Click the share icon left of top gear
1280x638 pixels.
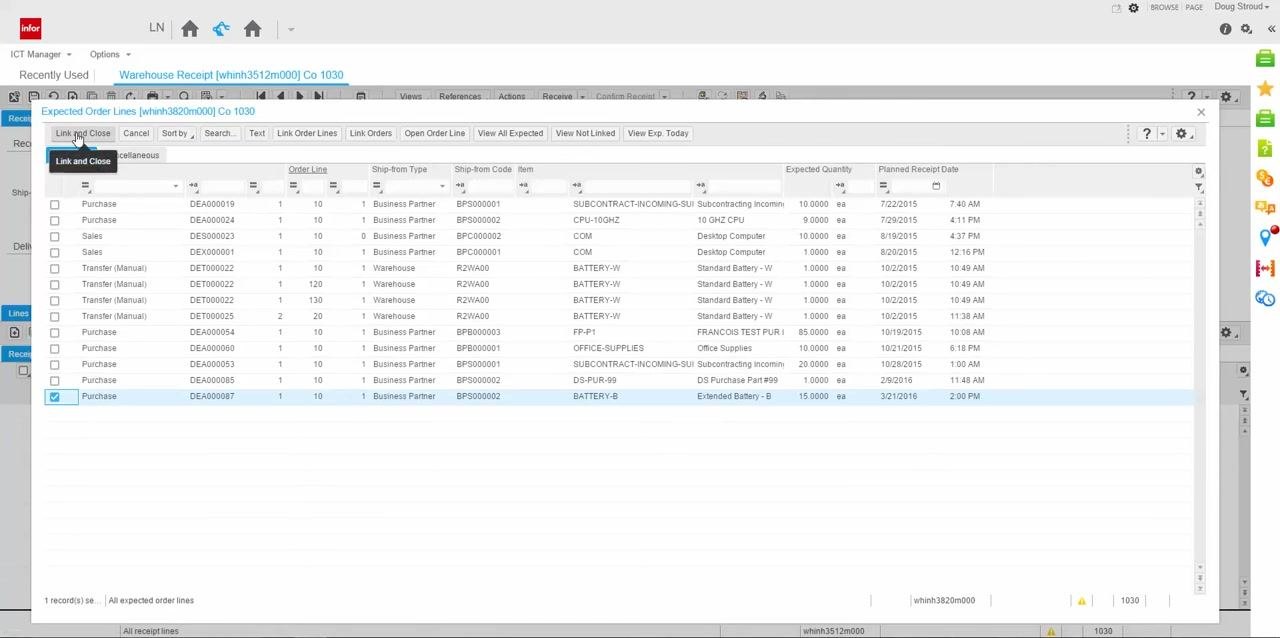click(1116, 8)
